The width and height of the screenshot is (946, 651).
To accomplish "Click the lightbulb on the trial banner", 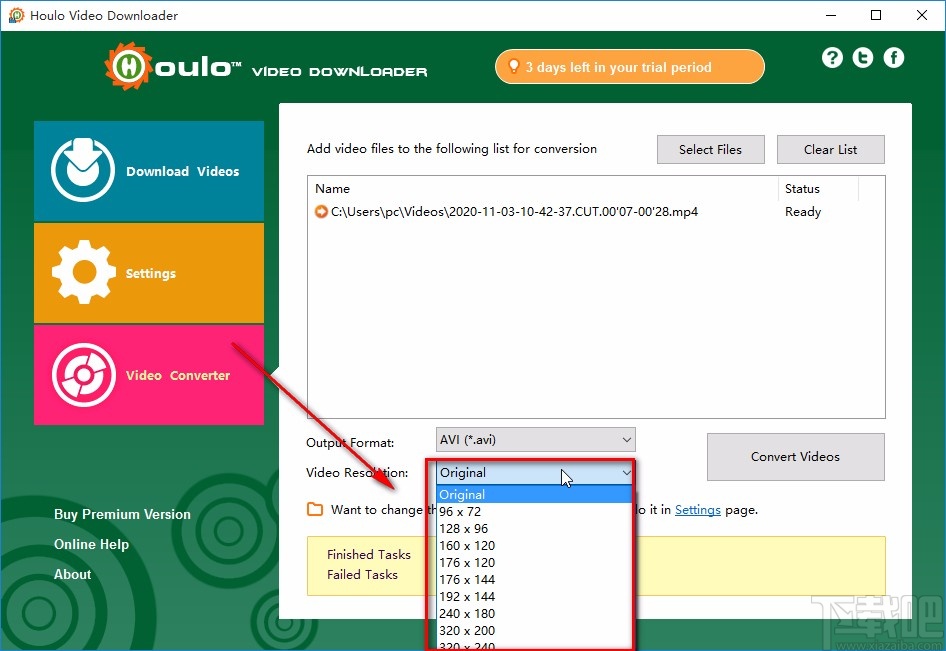I will coord(514,66).
